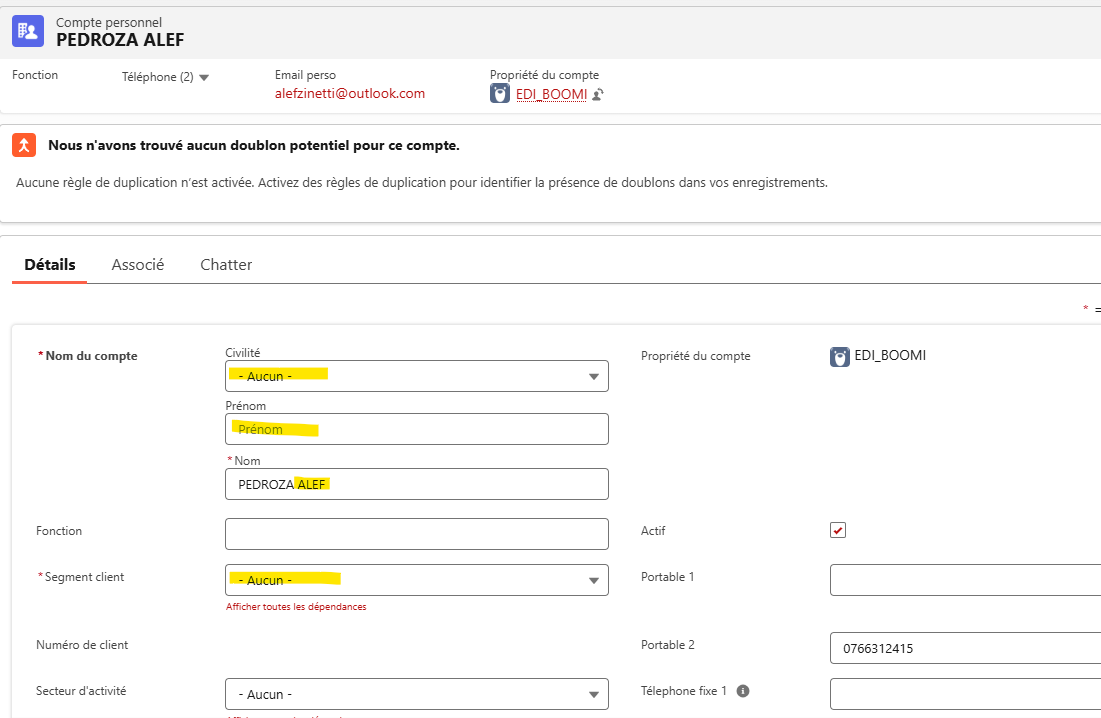Click the duplicate merge orange icon
The height and width of the screenshot is (718, 1101).
(24, 145)
